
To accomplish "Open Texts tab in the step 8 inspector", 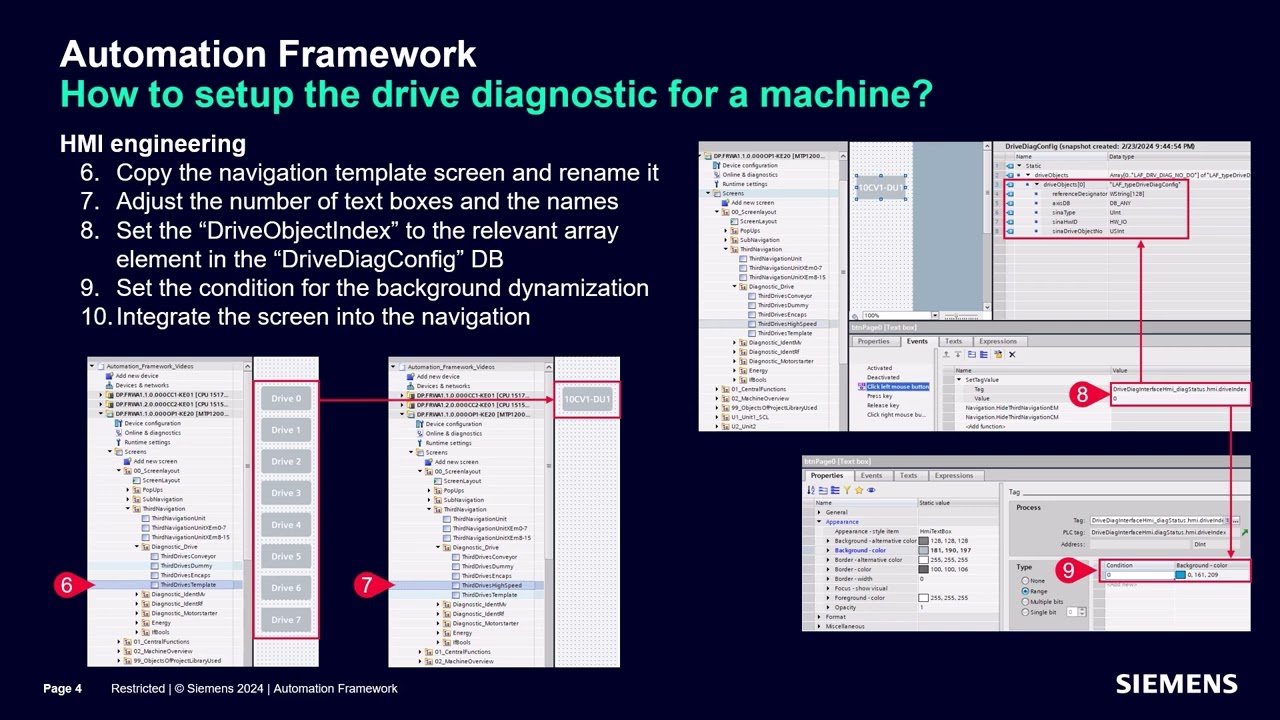I will (953, 341).
